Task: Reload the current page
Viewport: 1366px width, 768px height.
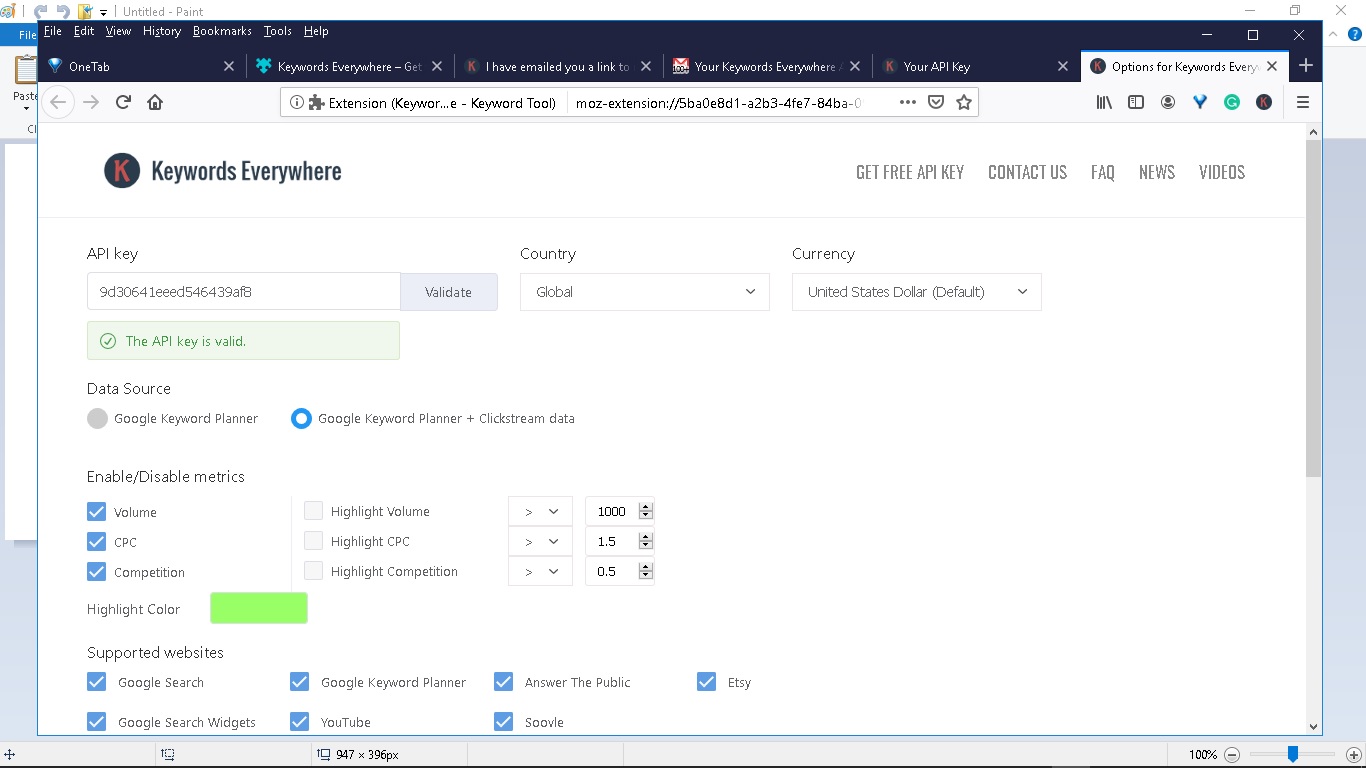Action: tap(124, 102)
